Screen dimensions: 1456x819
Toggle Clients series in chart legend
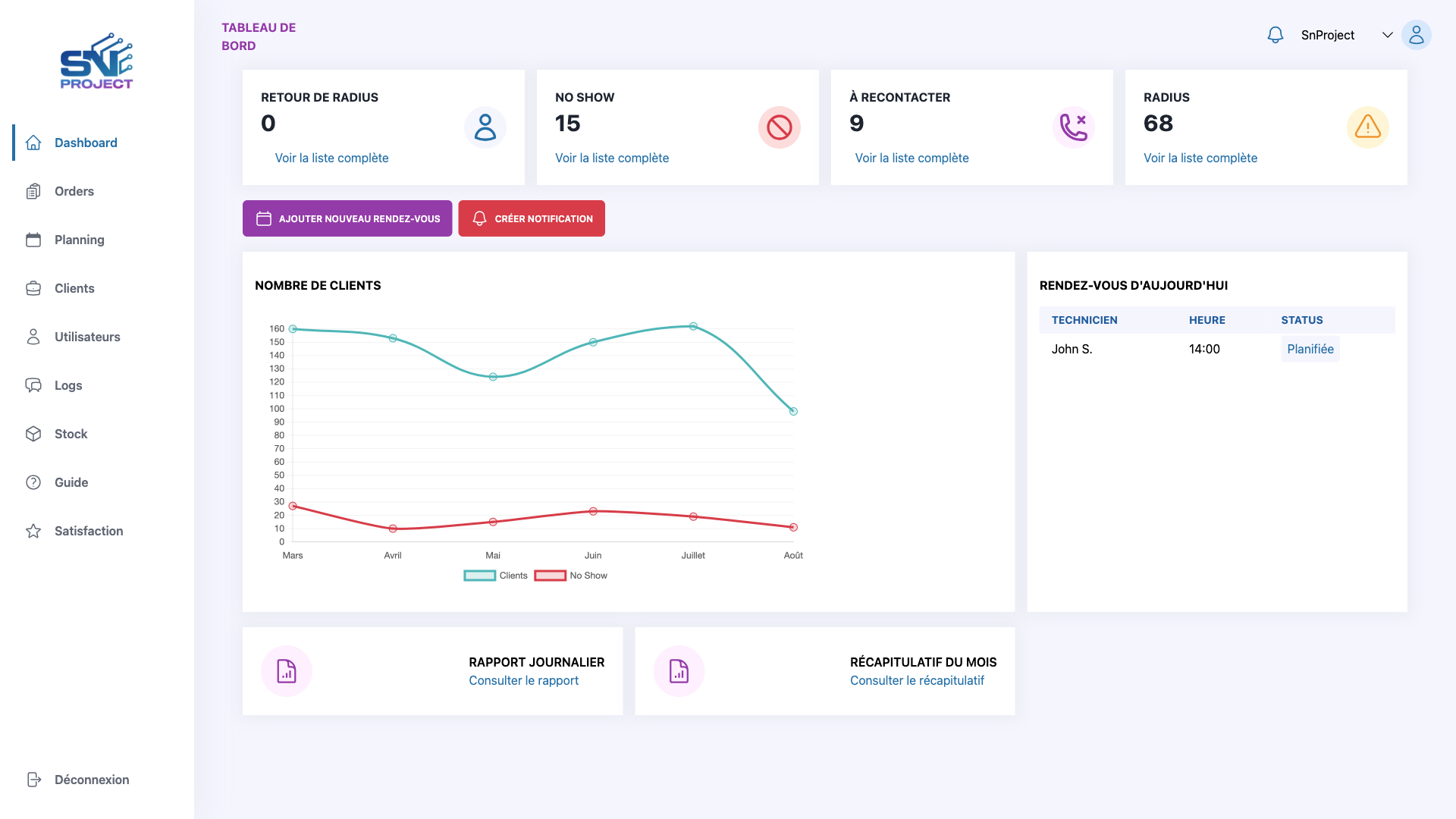tap(496, 576)
